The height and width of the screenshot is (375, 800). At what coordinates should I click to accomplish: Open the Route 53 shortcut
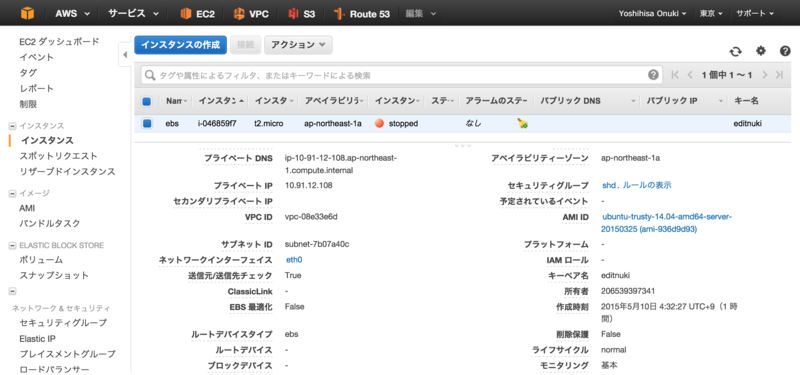click(x=362, y=14)
